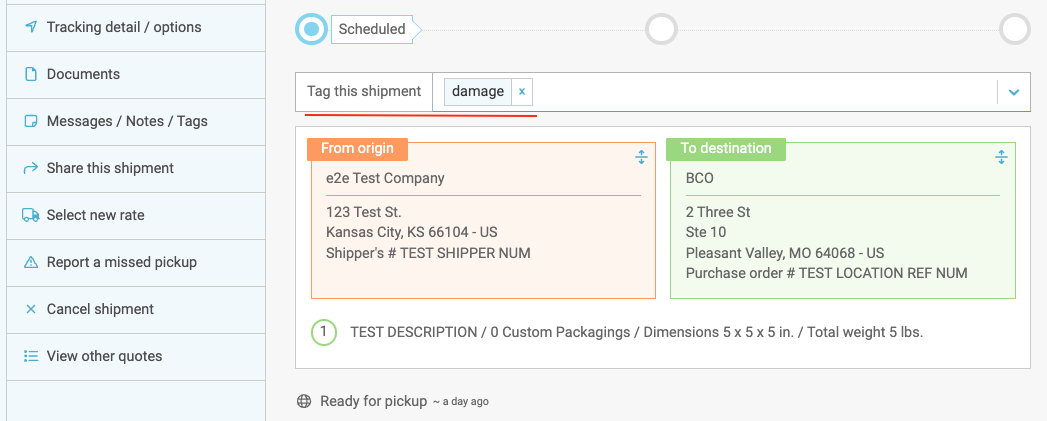Open the tag shipment dropdown arrow
Screen dimensions: 1047x421
(x=1013, y=92)
